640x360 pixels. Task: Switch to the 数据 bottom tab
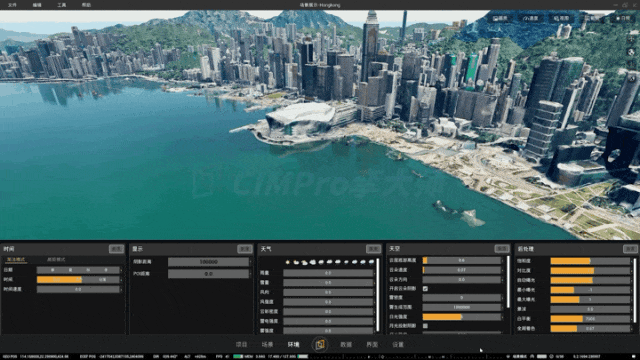pyautogui.click(x=346, y=344)
